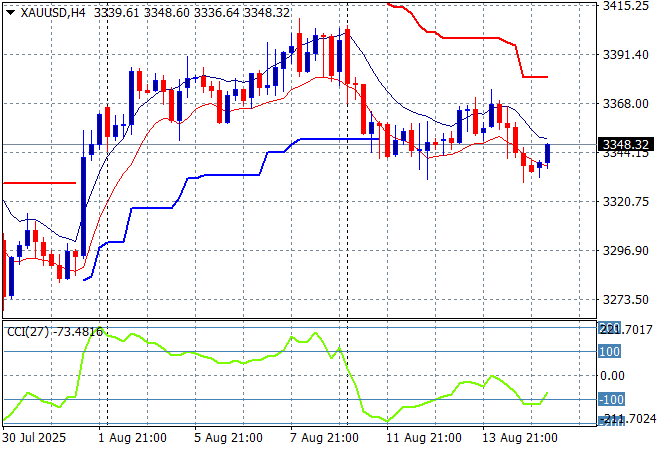Select the 5 Aug 21:00 time label
Viewport: 660px width, 450px height.
coord(228,438)
